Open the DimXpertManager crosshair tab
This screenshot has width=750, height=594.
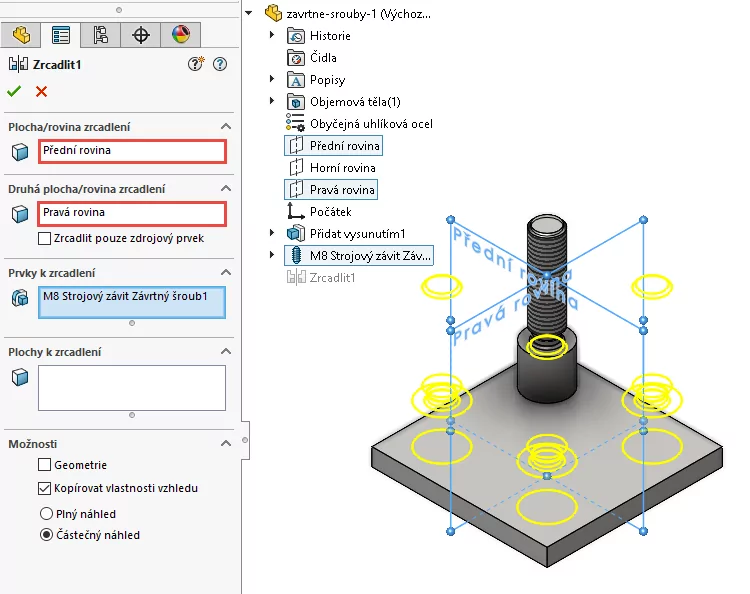point(141,35)
